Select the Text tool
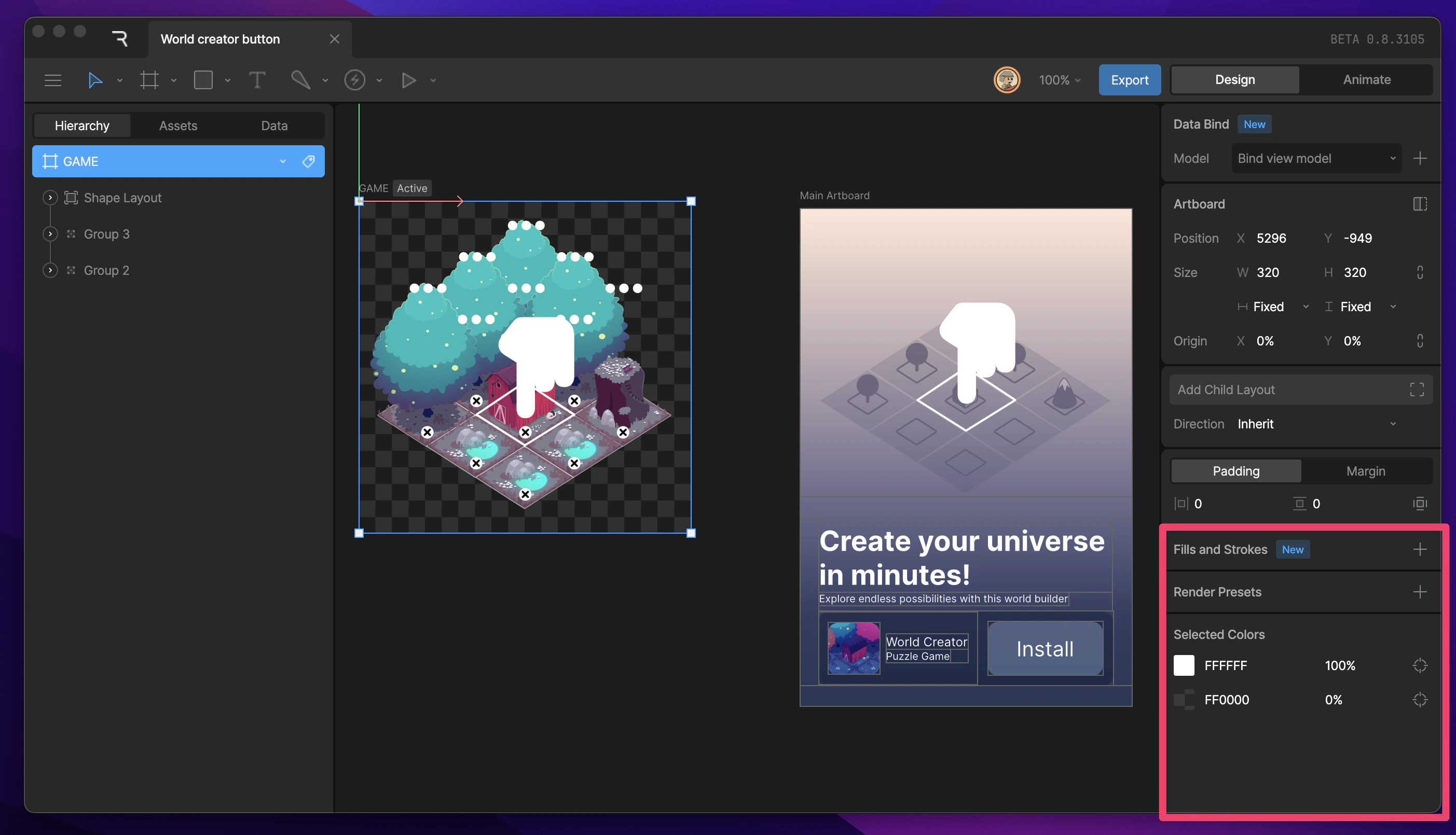The image size is (1456, 835). click(x=257, y=80)
